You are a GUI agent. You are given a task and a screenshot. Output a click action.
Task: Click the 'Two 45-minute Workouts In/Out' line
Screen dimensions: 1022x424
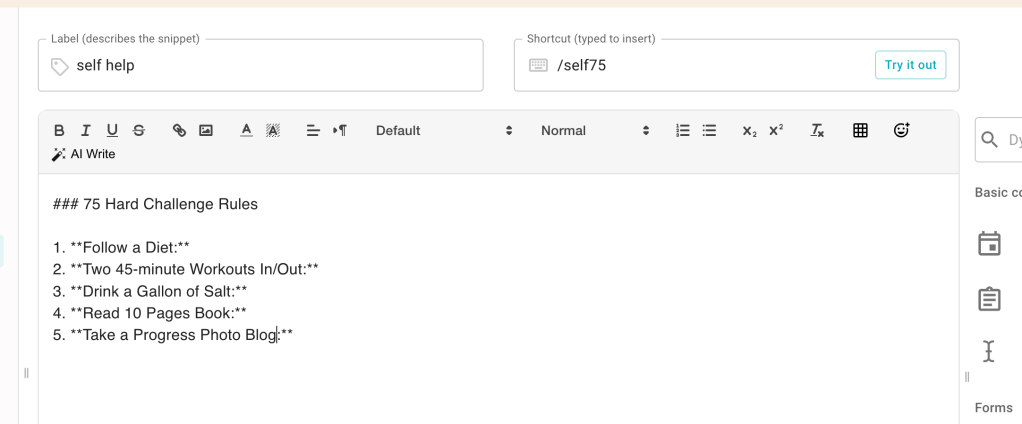click(186, 269)
